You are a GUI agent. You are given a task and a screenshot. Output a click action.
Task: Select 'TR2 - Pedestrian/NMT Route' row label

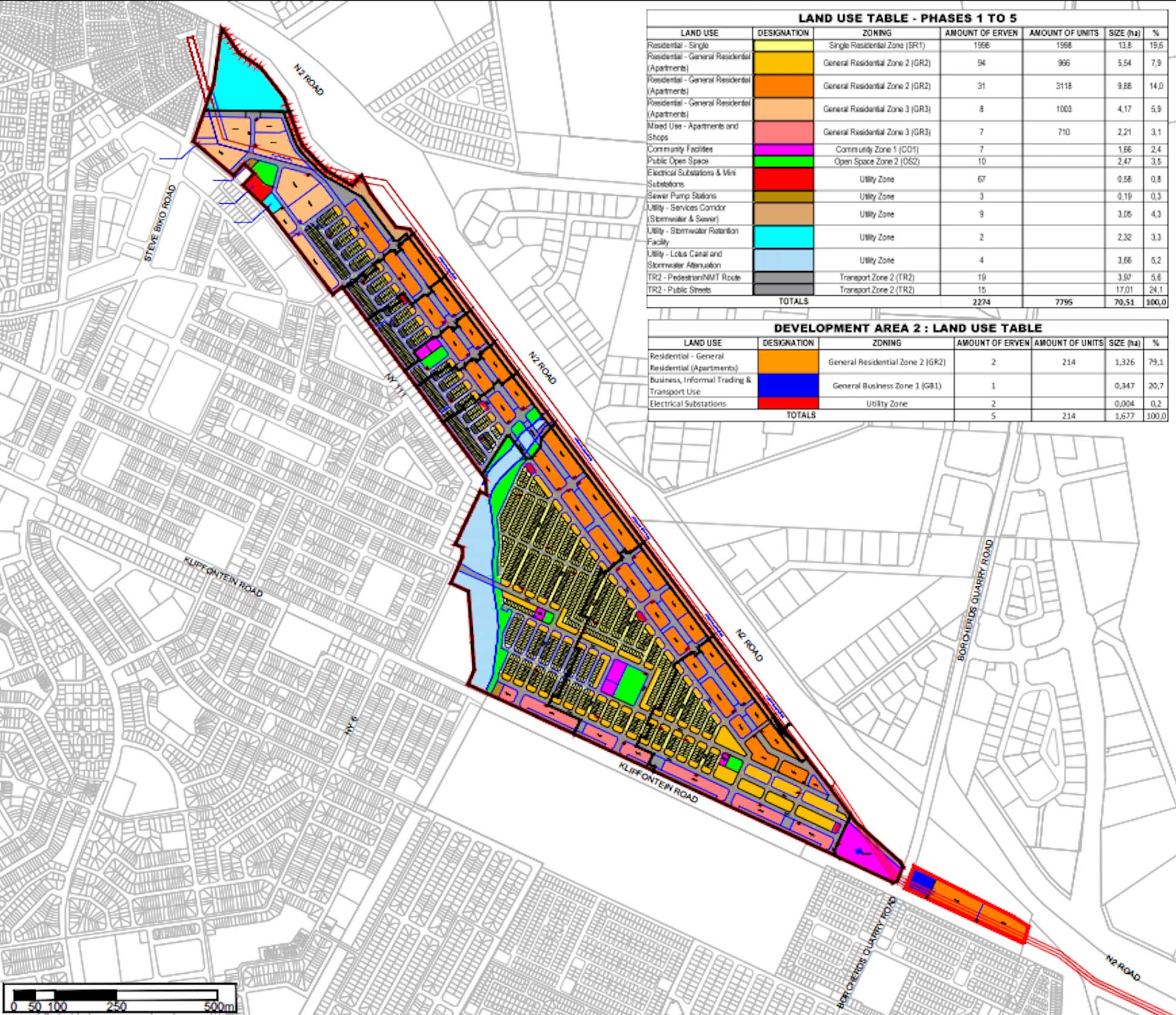(x=694, y=277)
